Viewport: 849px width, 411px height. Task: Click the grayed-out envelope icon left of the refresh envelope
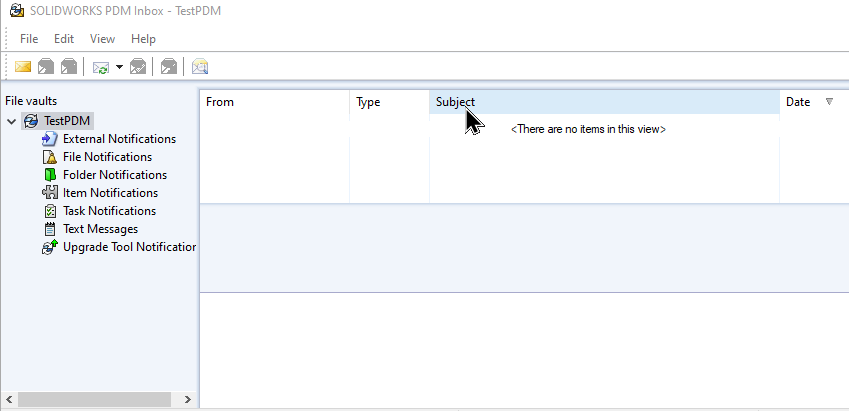(x=69, y=67)
